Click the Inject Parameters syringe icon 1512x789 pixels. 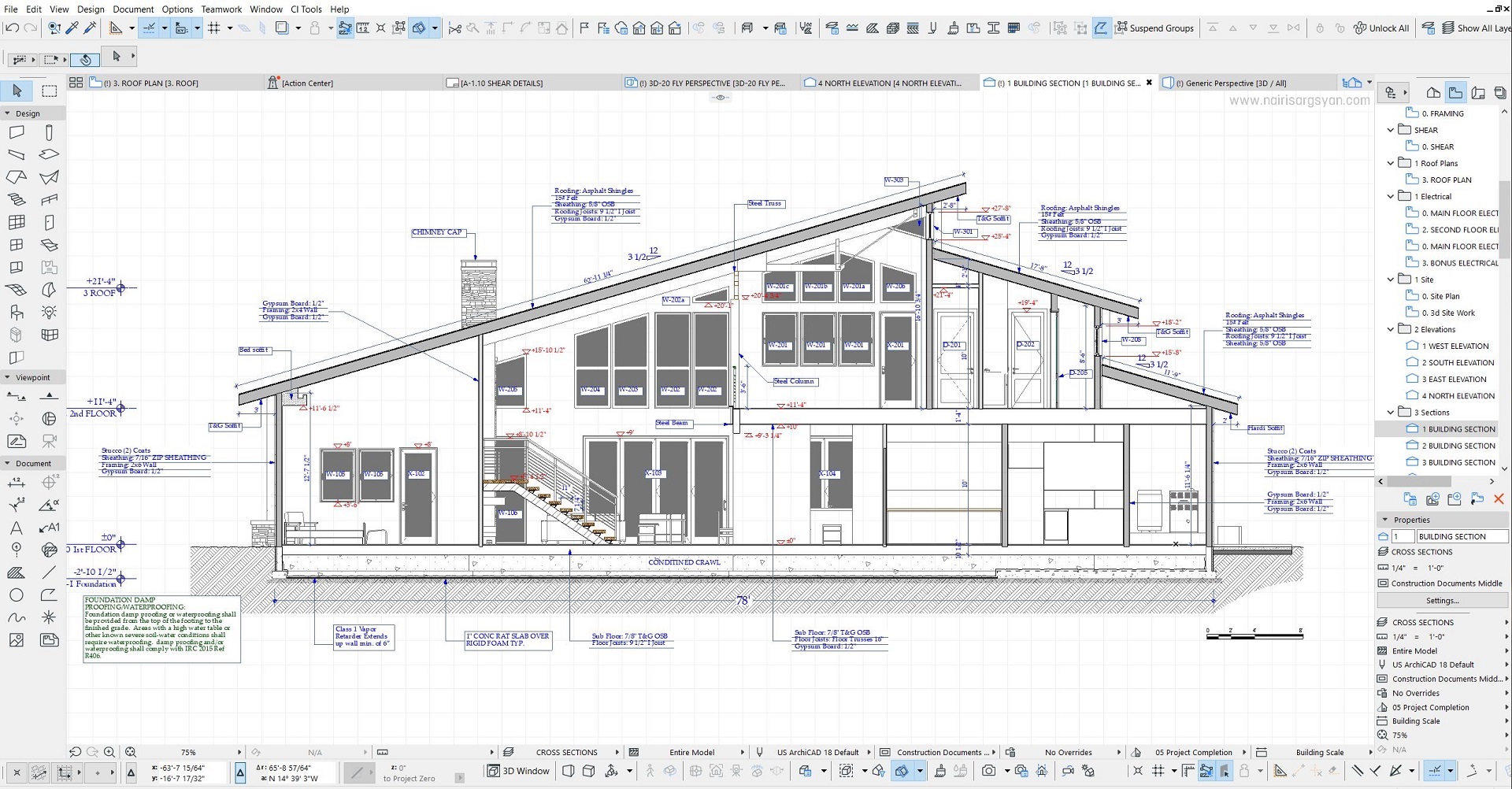click(x=90, y=28)
